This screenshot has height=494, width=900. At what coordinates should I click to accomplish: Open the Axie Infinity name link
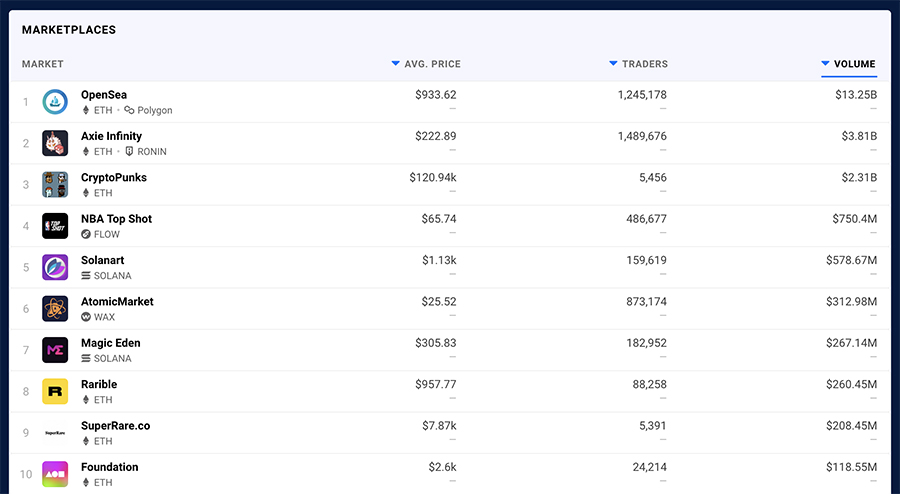click(x=111, y=136)
